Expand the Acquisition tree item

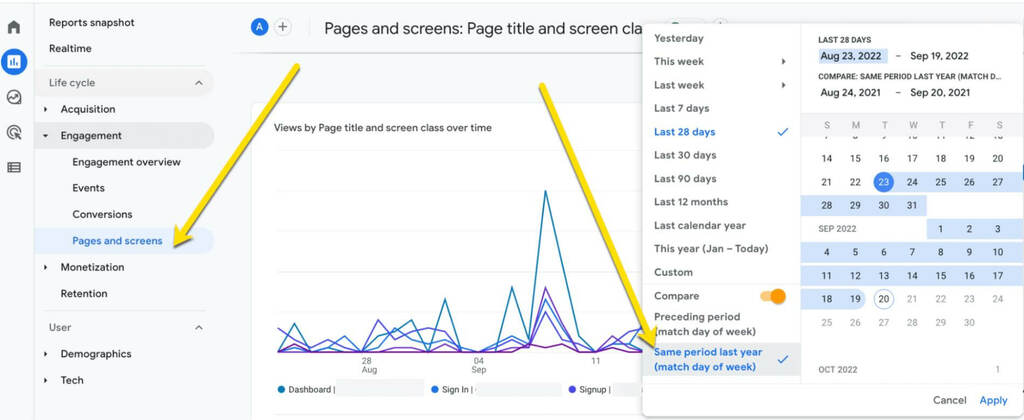pyautogui.click(x=46, y=109)
